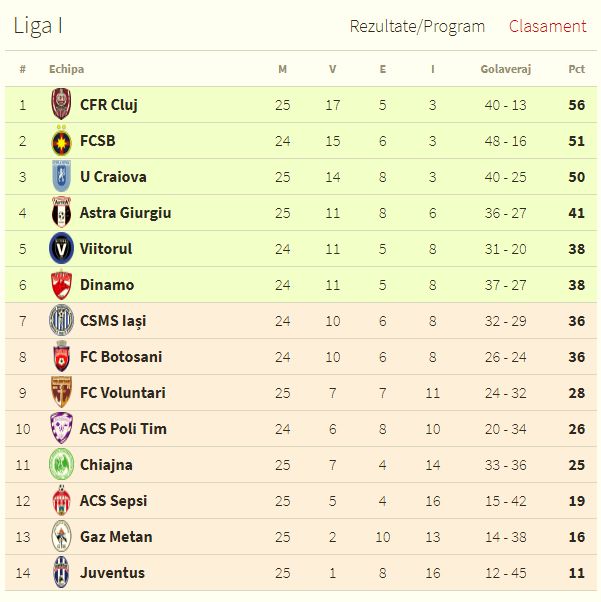Switch to the Rezultate/Program tab
Viewport: 601px width, 602px height.
(x=417, y=26)
